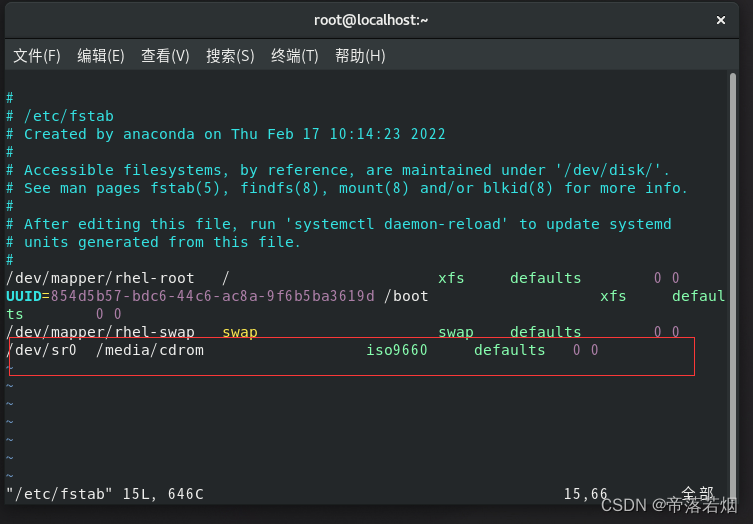Click the /media/cdrom mount point
Viewport: 753px width, 524px height.
point(150,350)
